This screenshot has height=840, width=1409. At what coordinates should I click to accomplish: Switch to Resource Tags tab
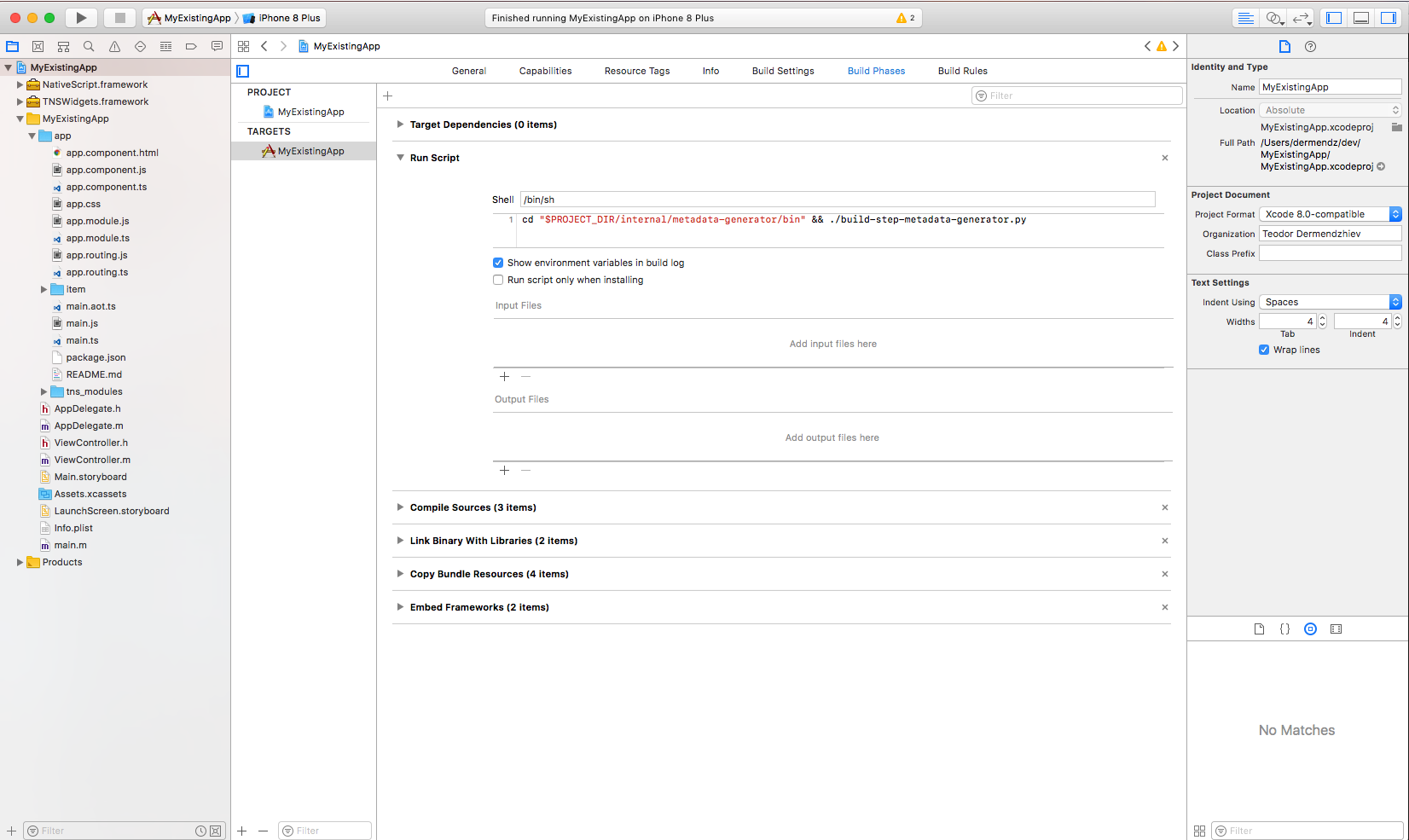pyautogui.click(x=637, y=71)
